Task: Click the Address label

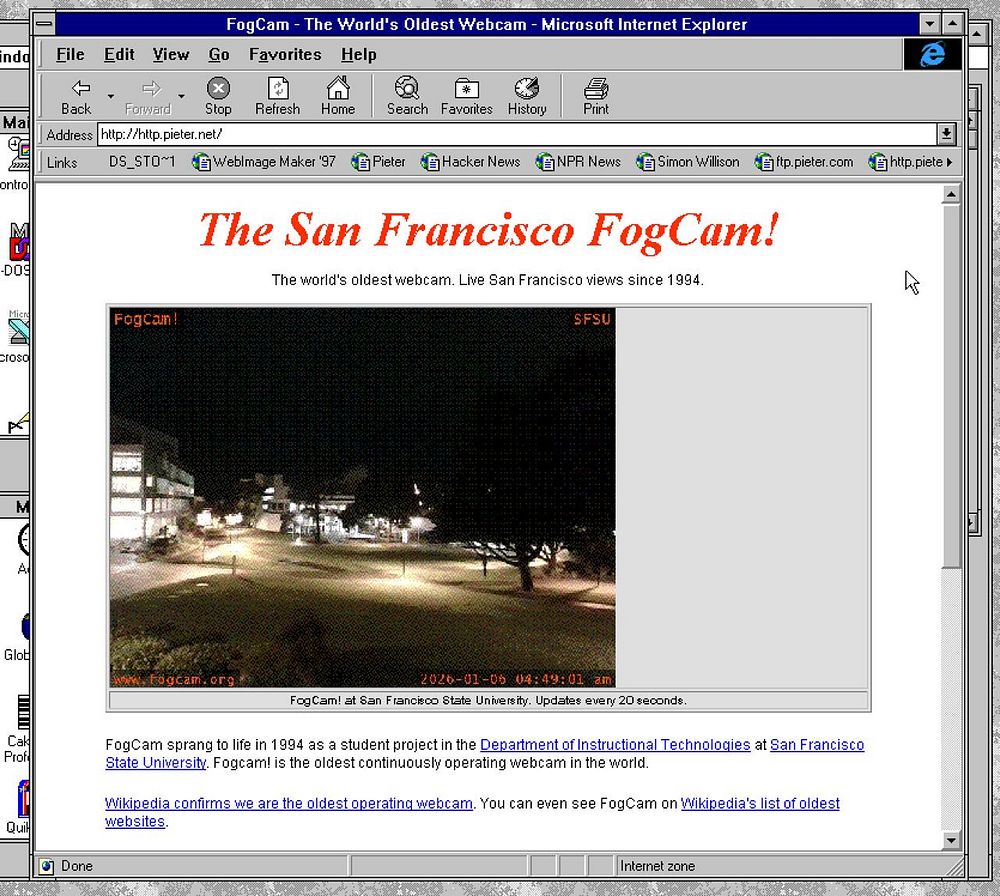Action: click(69, 135)
